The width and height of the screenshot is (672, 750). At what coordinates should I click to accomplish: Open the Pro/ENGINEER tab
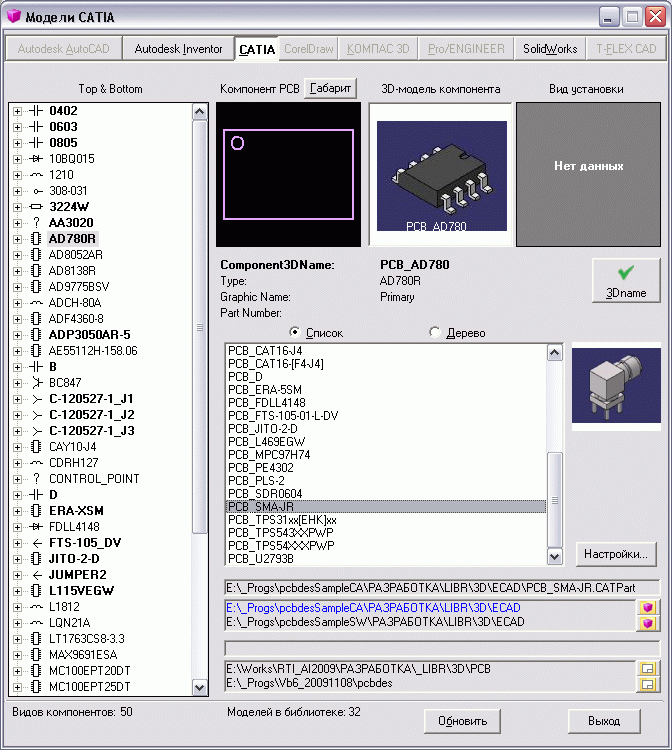466,49
